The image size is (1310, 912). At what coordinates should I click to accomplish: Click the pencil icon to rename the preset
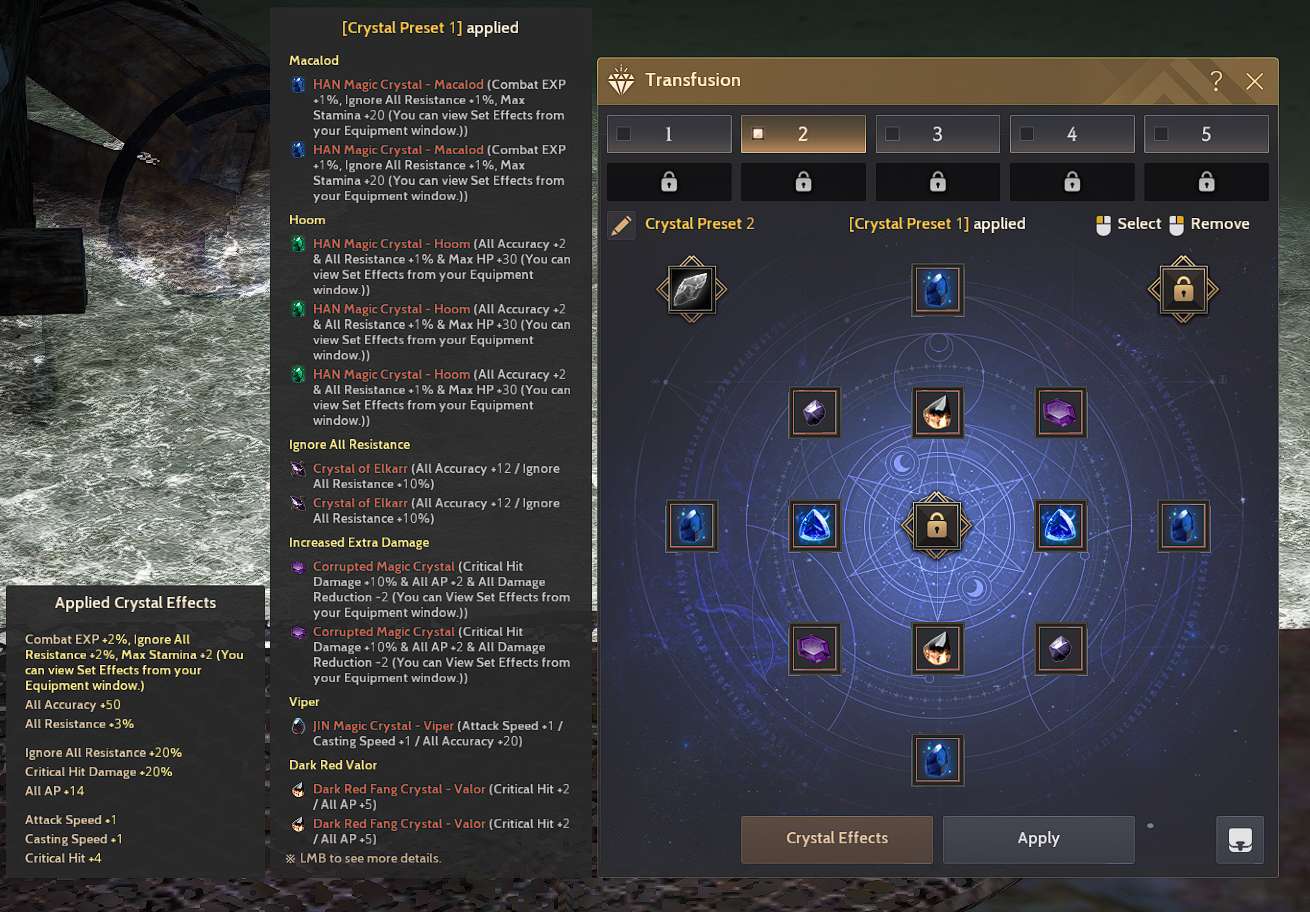coord(621,225)
